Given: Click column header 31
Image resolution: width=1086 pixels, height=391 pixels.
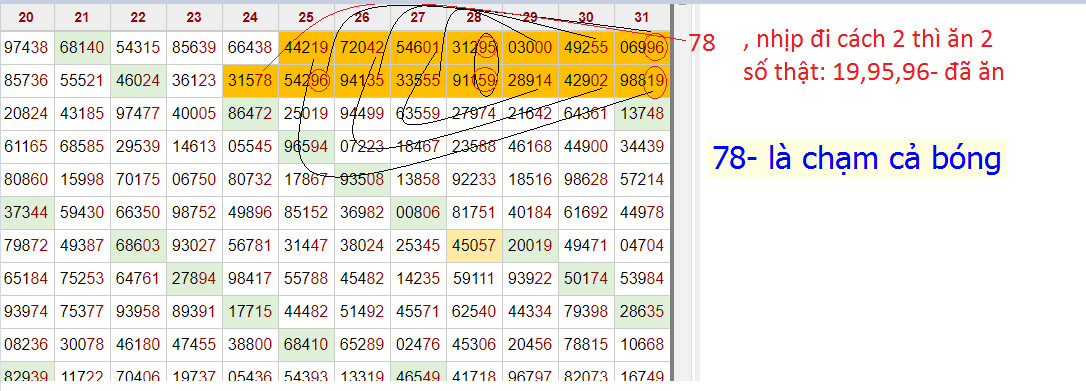Looking at the screenshot, I should point(641,17).
